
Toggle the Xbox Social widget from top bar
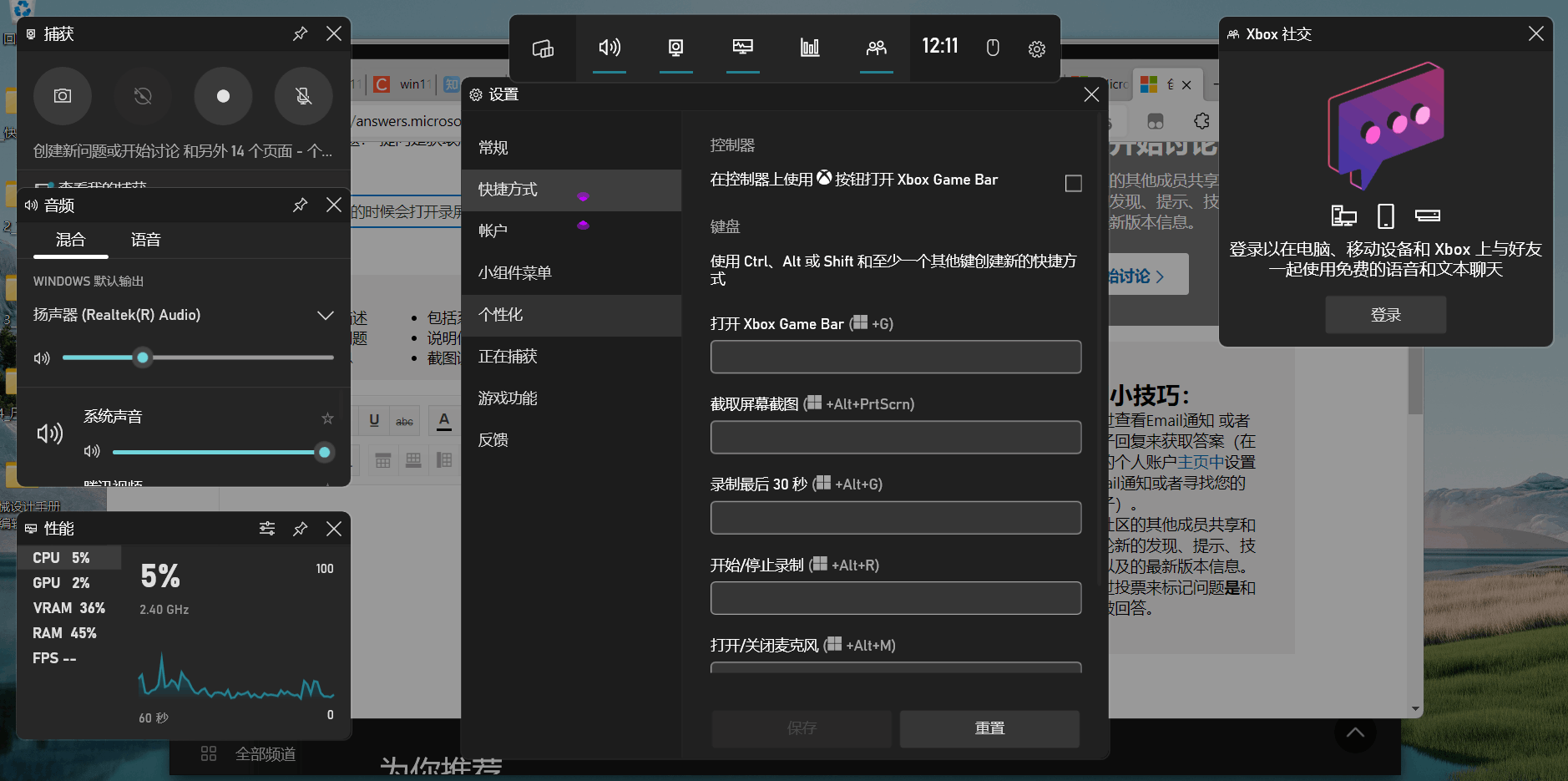(877, 48)
